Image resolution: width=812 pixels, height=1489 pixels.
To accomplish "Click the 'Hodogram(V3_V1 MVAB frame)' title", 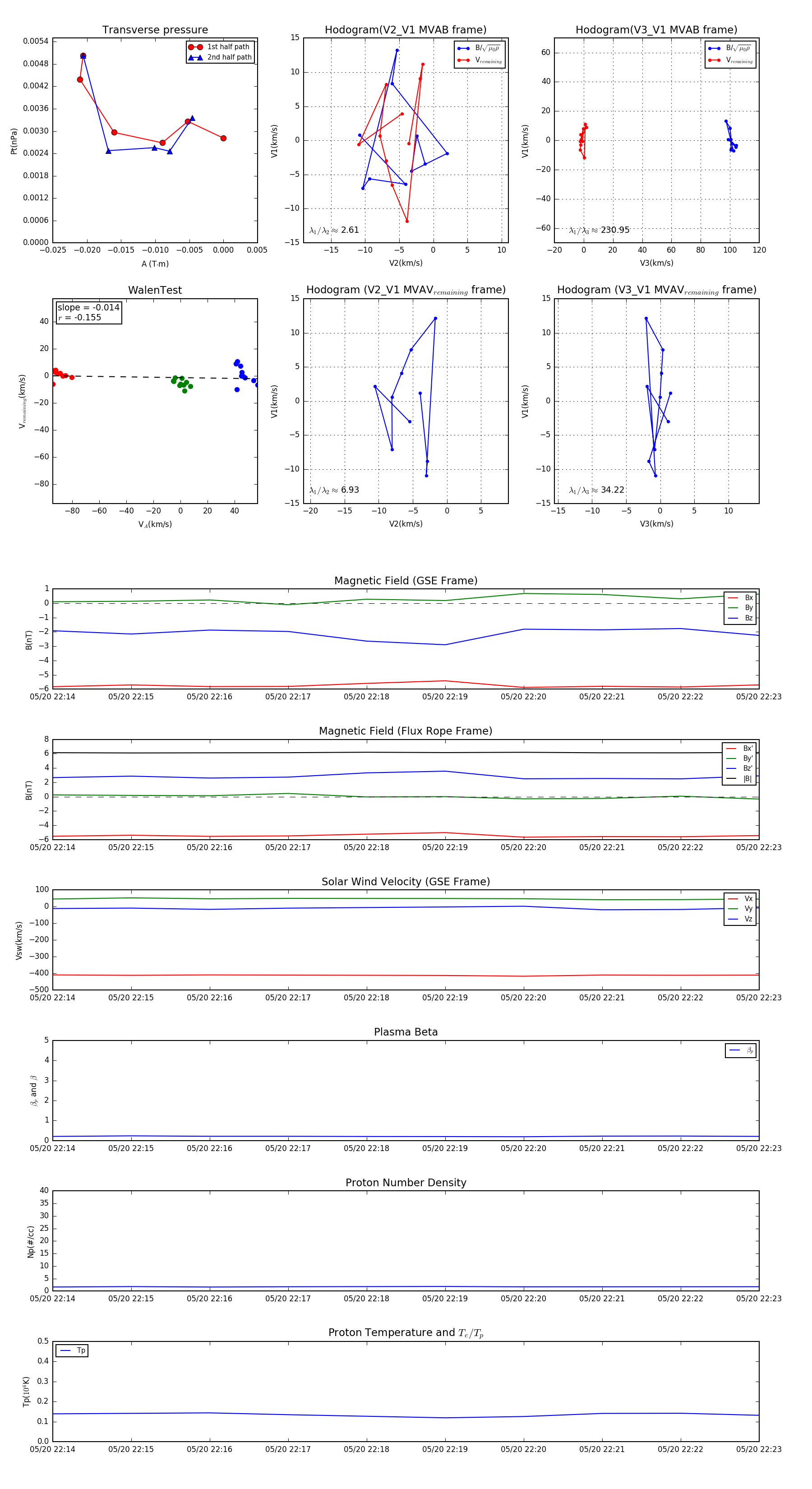I will click(656, 30).
